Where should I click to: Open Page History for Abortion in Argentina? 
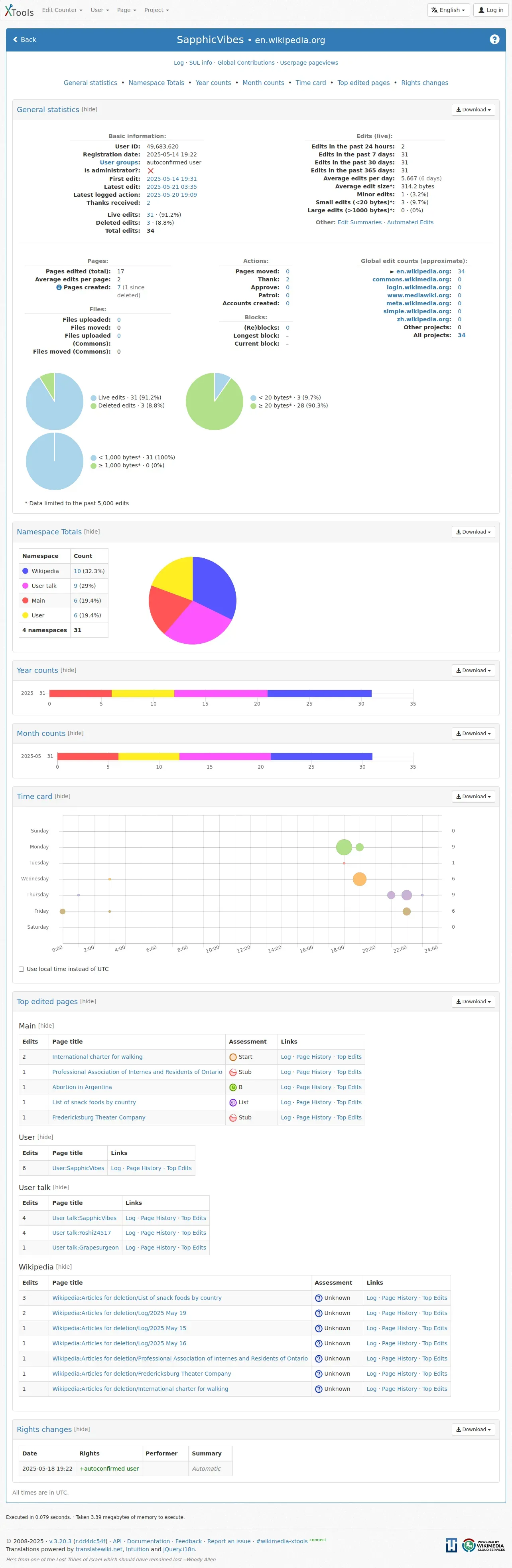click(314, 1087)
